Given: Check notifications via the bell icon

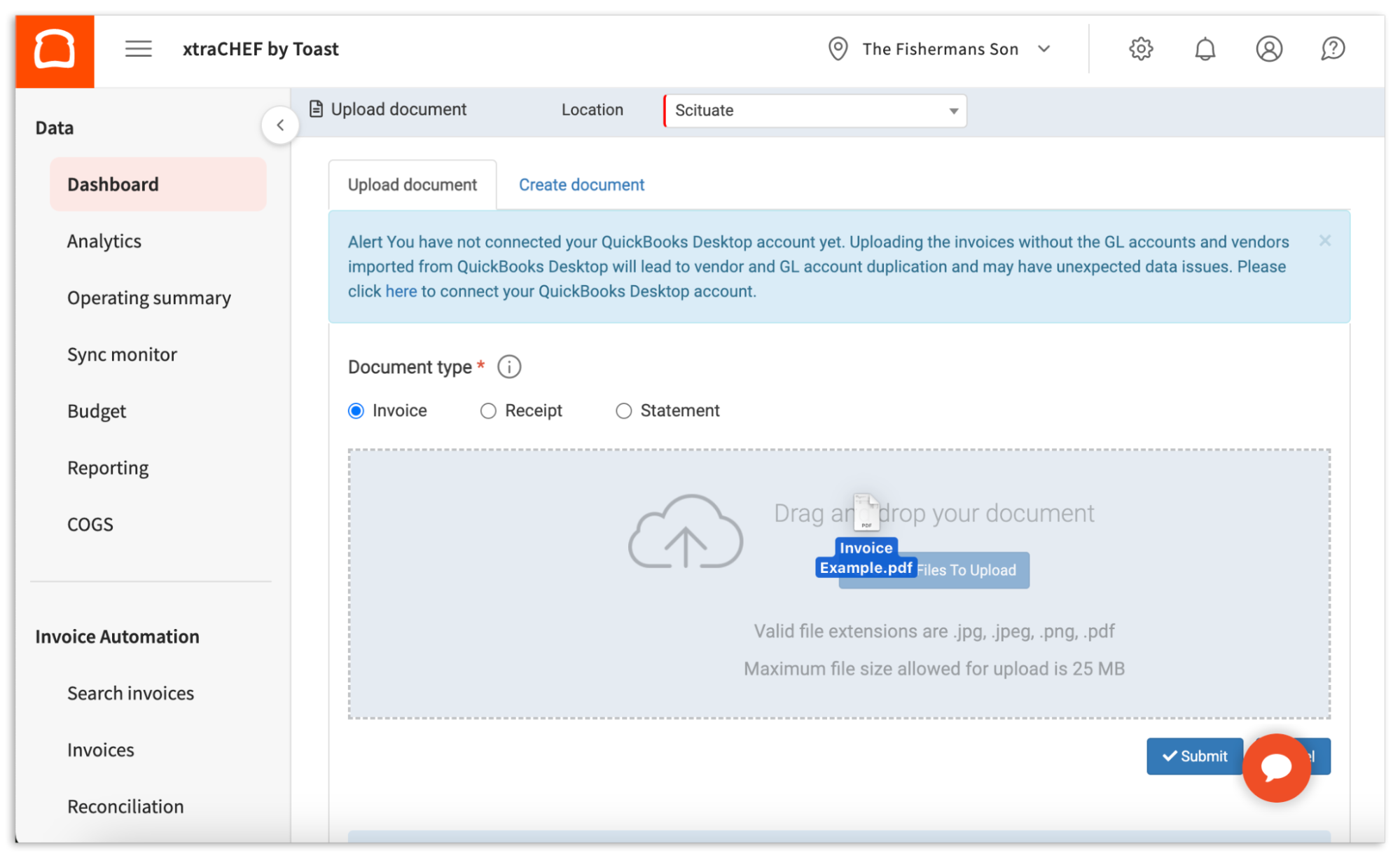Looking at the screenshot, I should tap(1205, 48).
